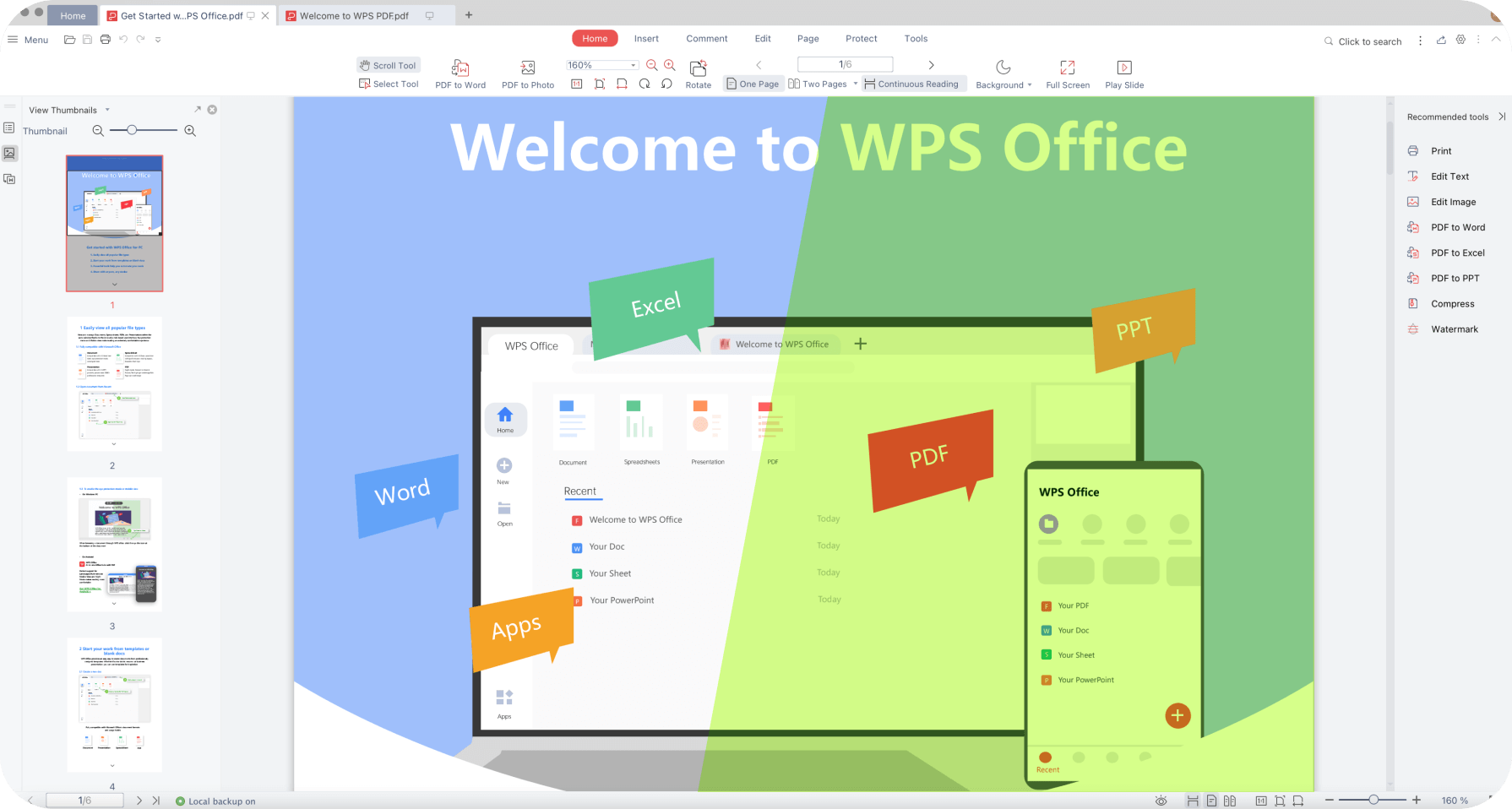
Task: Enable Continuous Reading mode
Action: (911, 84)
